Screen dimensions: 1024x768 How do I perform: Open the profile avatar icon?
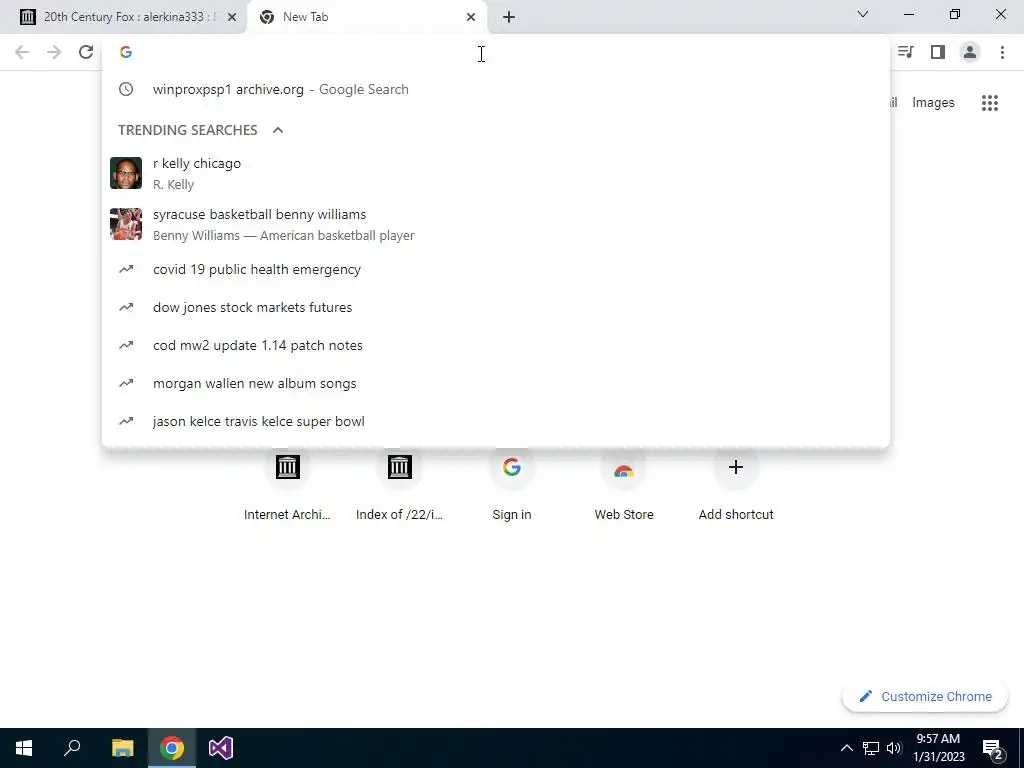(970, 52)
